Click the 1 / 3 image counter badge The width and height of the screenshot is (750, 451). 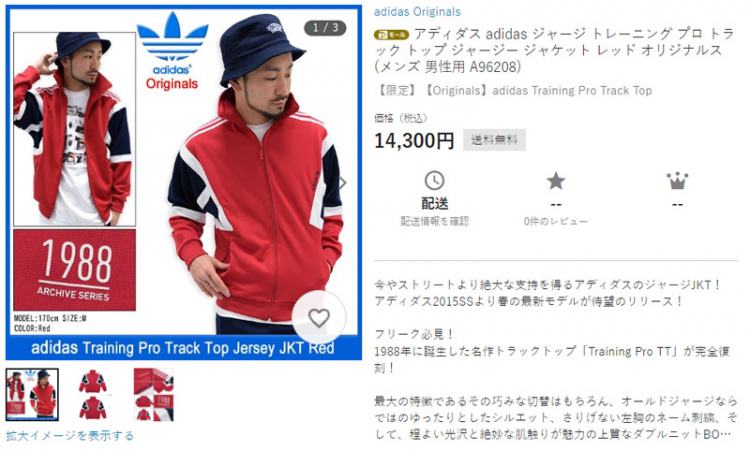click(325, 28)
